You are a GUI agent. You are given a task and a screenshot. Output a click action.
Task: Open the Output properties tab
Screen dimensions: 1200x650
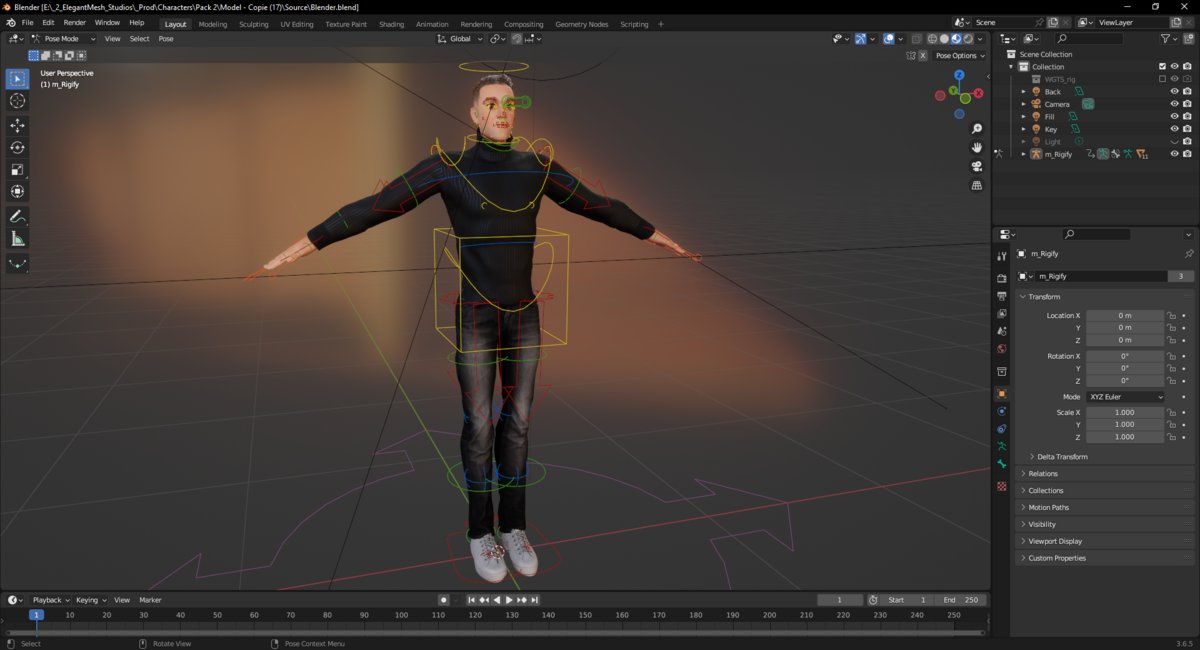click(x=1002, y=296)
